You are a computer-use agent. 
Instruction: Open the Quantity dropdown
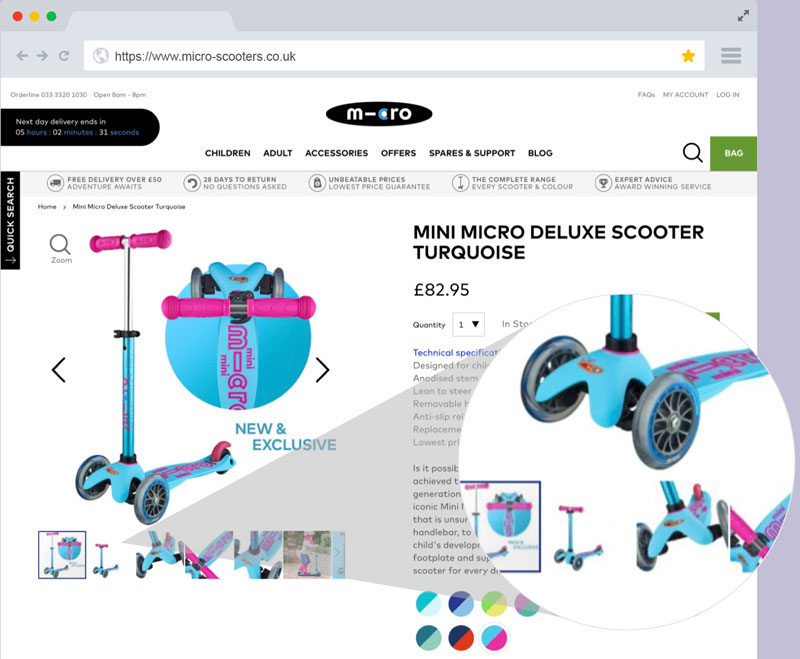click(x=468, y=324)
